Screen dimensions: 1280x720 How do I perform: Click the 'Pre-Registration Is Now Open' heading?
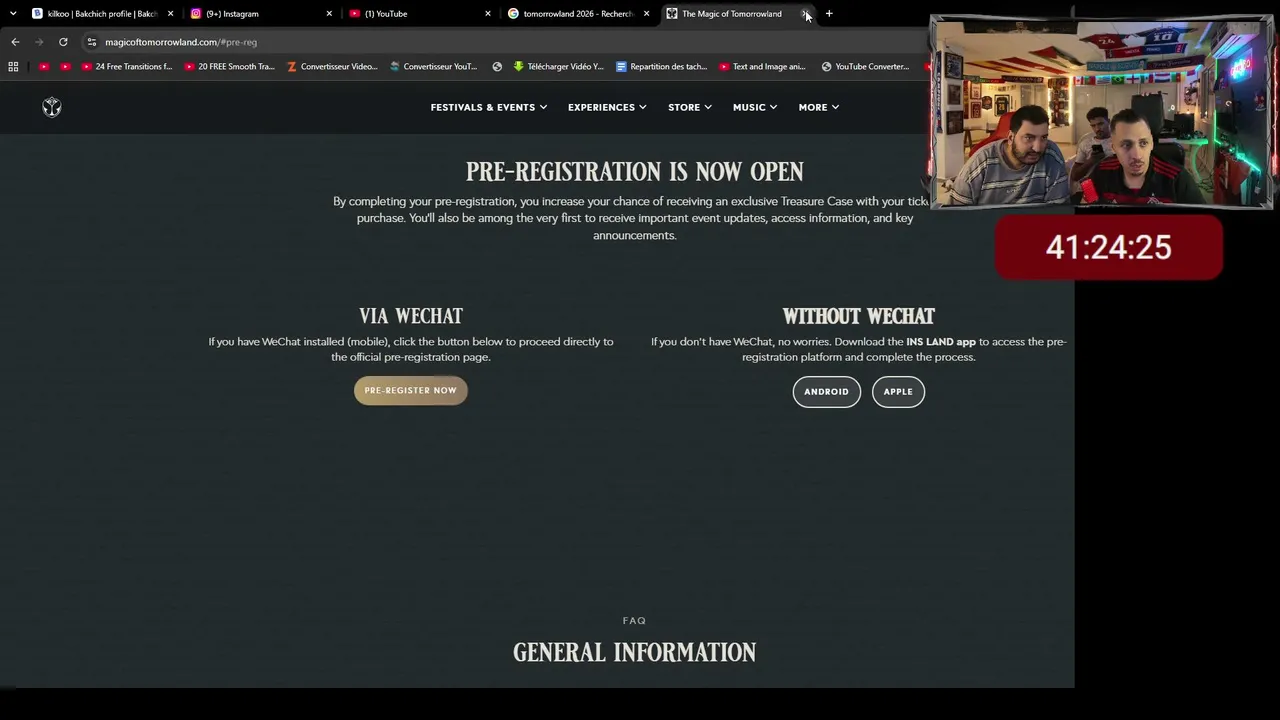coord(634,172)
